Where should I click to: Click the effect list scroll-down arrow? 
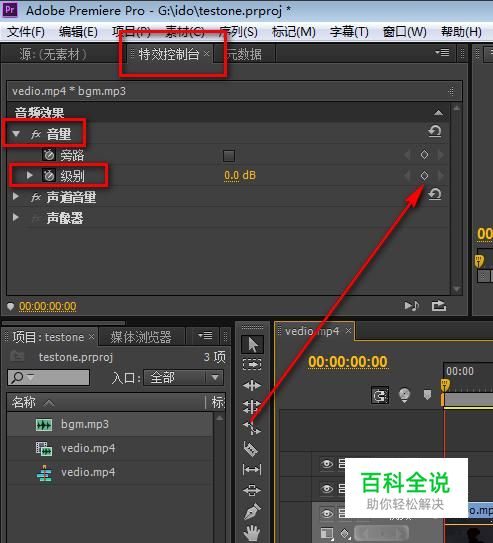point(457,289)
